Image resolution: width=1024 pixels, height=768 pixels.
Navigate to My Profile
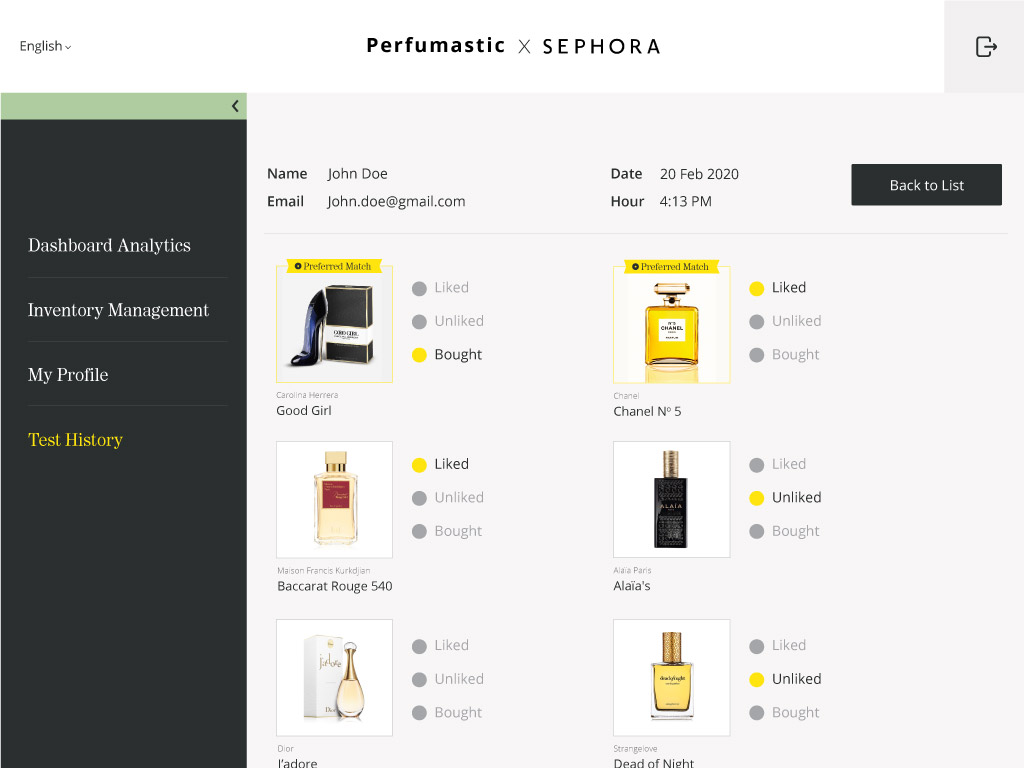tap(68, 375)
